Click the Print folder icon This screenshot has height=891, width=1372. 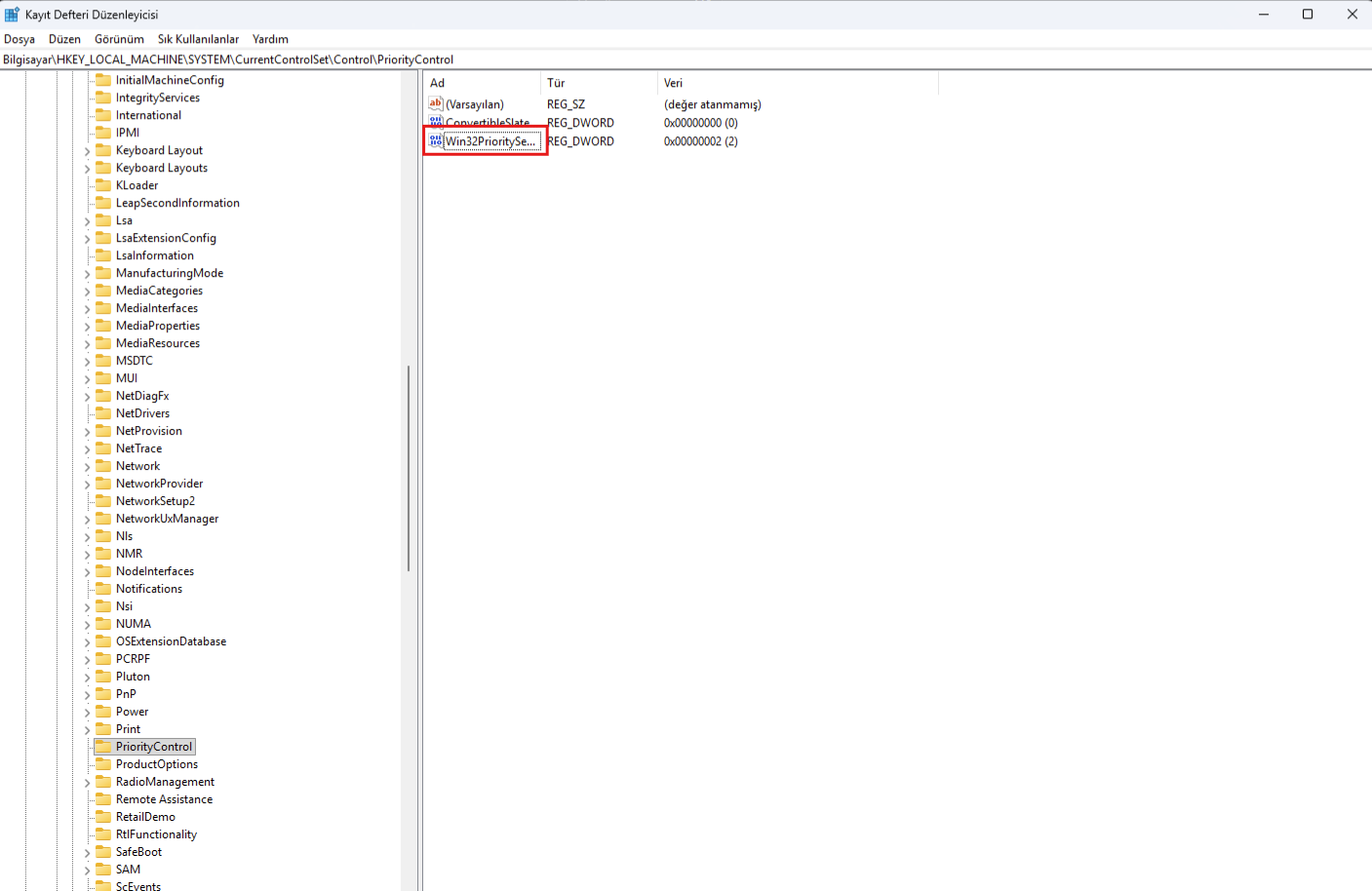(x=103, y=729)
